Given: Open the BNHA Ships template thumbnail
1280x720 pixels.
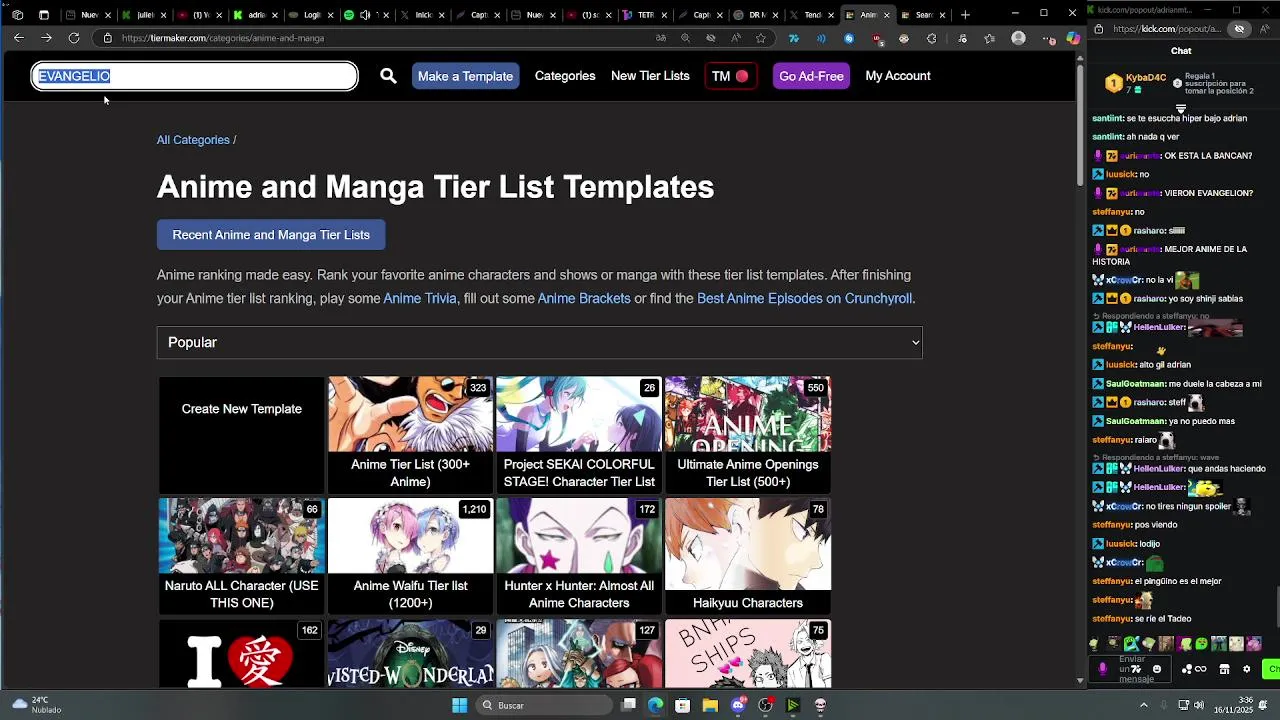Looking at the screenshot, I should pos(748,653).
